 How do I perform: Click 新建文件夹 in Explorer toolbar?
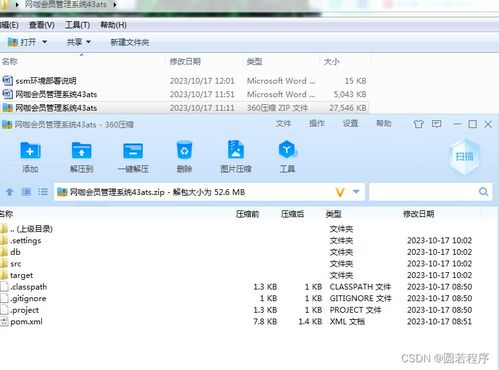point(130,42)
